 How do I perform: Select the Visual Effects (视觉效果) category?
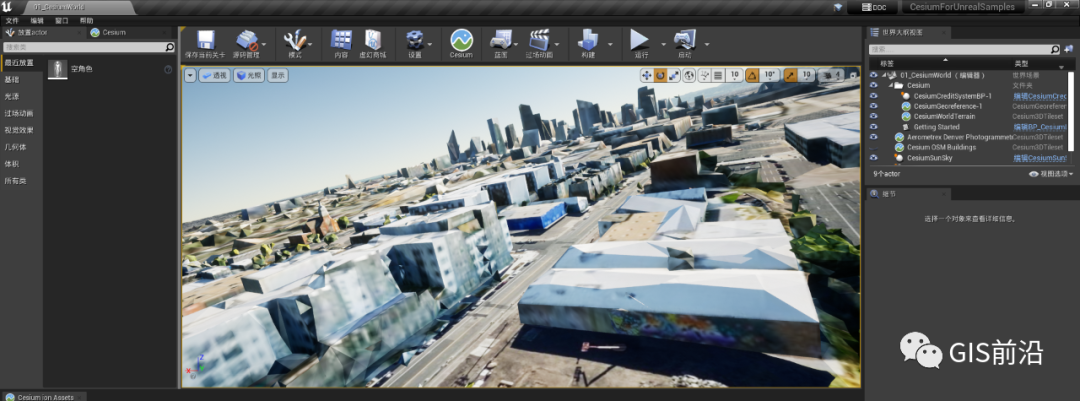click(21, 130)
